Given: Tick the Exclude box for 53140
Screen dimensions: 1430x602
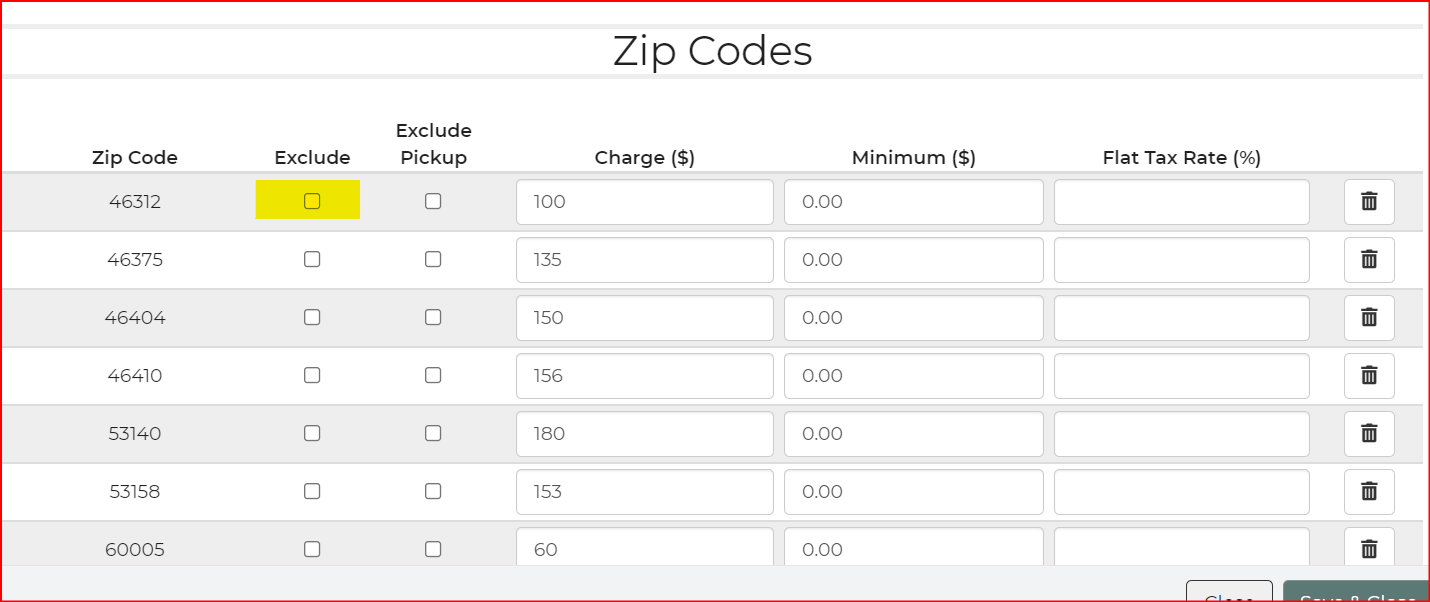Looking at the screenshot, I should (x=312, y=433).
